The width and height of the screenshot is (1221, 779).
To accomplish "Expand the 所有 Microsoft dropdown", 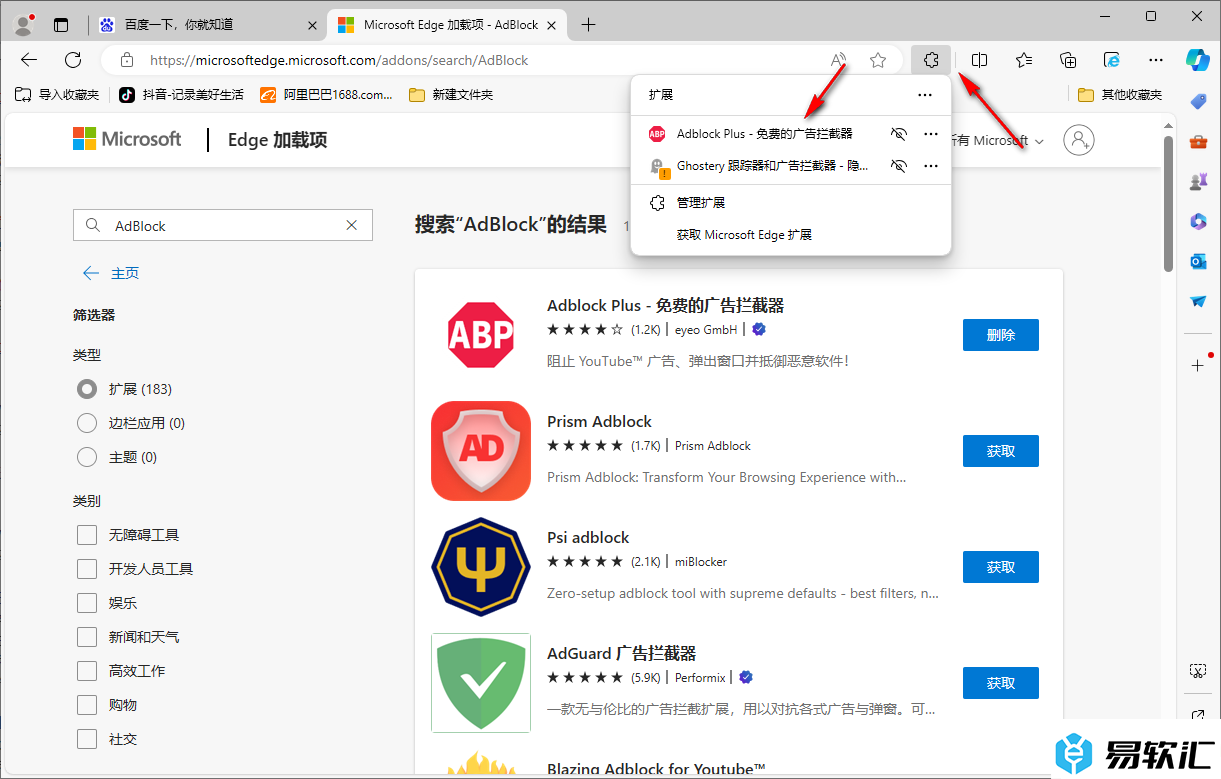I will point(997,140).
